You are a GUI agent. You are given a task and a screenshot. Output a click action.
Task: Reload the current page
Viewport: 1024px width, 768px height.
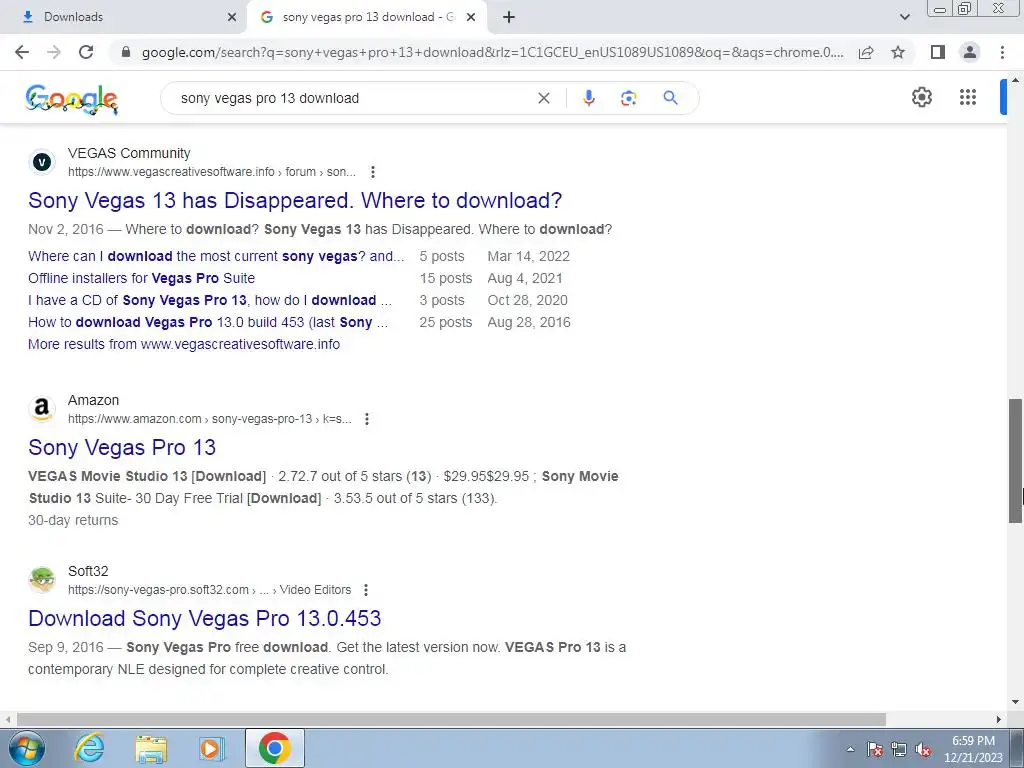[x=86, y=52]
